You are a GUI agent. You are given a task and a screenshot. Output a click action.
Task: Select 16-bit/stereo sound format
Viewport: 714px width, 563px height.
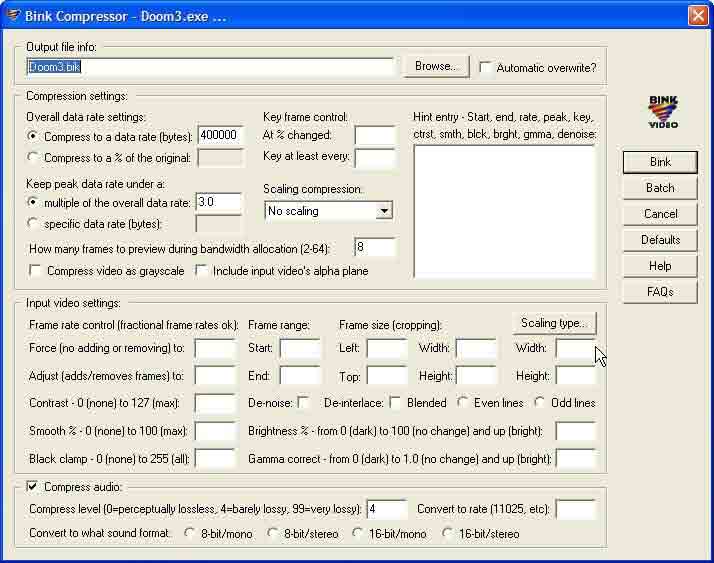[448, 534]
